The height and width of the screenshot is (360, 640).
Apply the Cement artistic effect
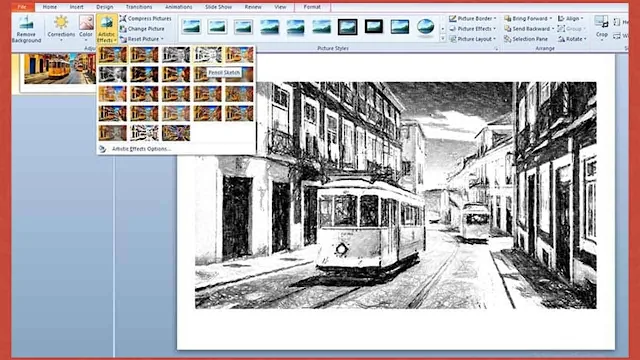tap(113, 113)
